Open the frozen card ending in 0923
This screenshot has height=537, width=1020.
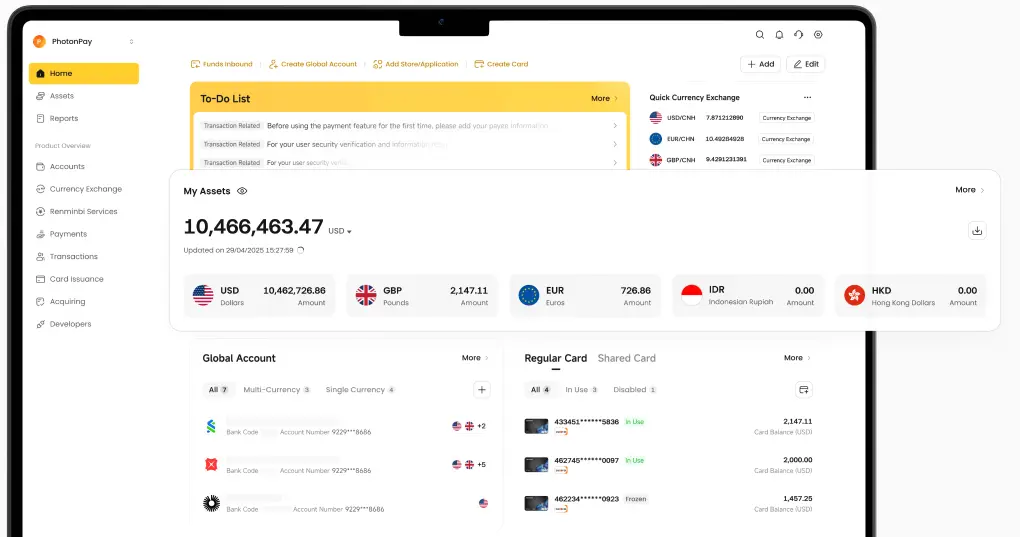(x=668, y=503)
